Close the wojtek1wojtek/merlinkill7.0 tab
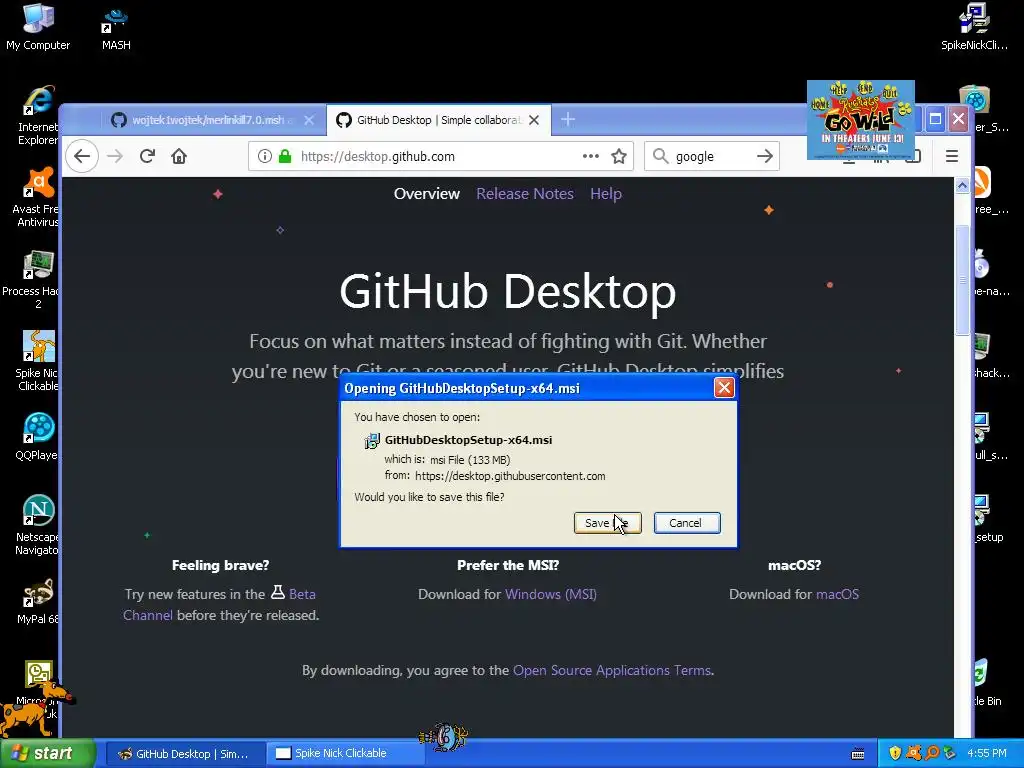The image size is (1024, 768). coord(309,120)
